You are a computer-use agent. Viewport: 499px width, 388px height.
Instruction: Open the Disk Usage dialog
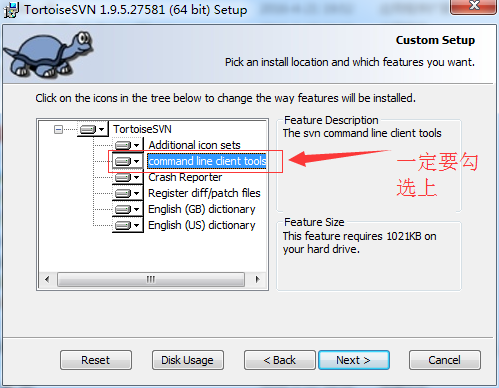188,360
